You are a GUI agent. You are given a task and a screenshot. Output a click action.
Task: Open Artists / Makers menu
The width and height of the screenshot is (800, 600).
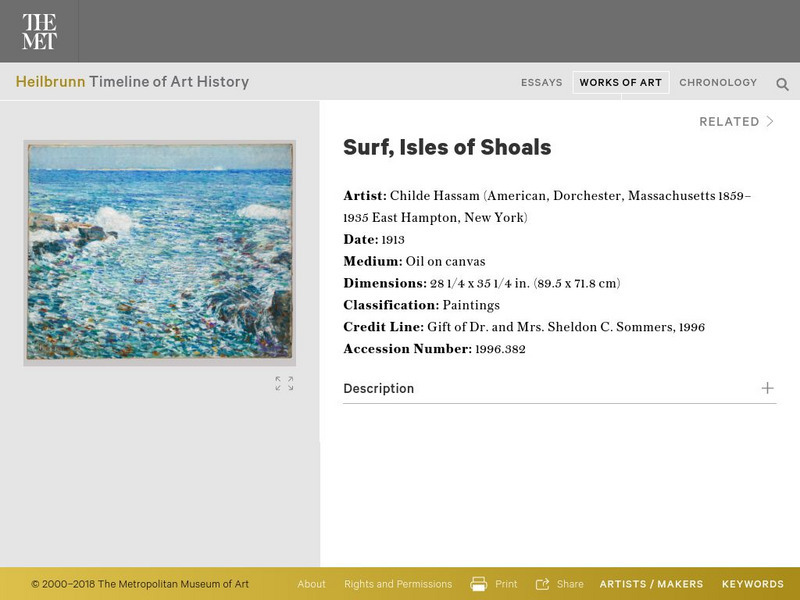click(x=651, y=584)
